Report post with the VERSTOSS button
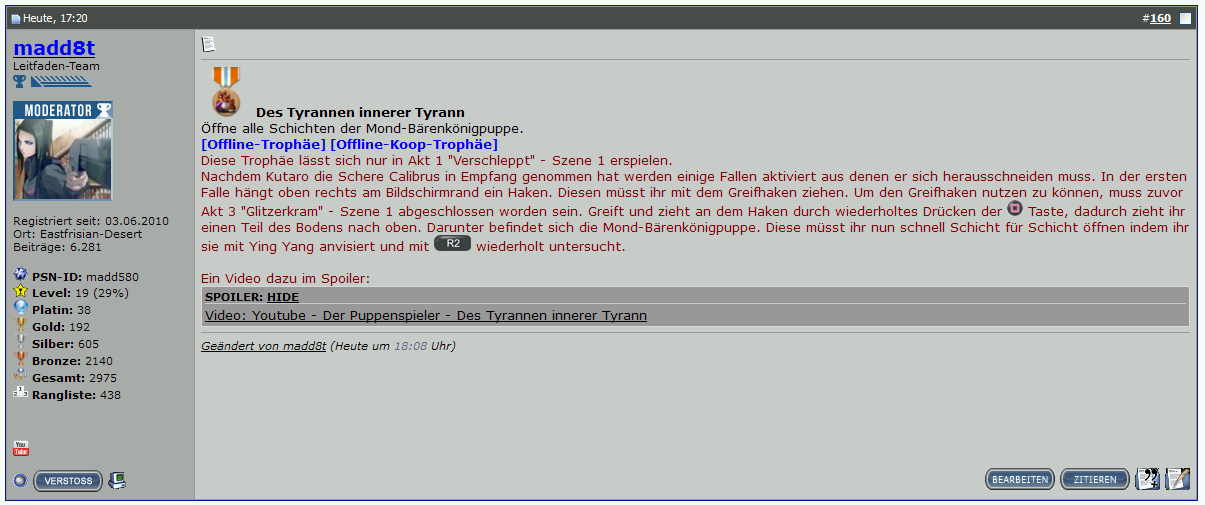The height and width of the screenshot is (505, 1205). coord(68,481)
